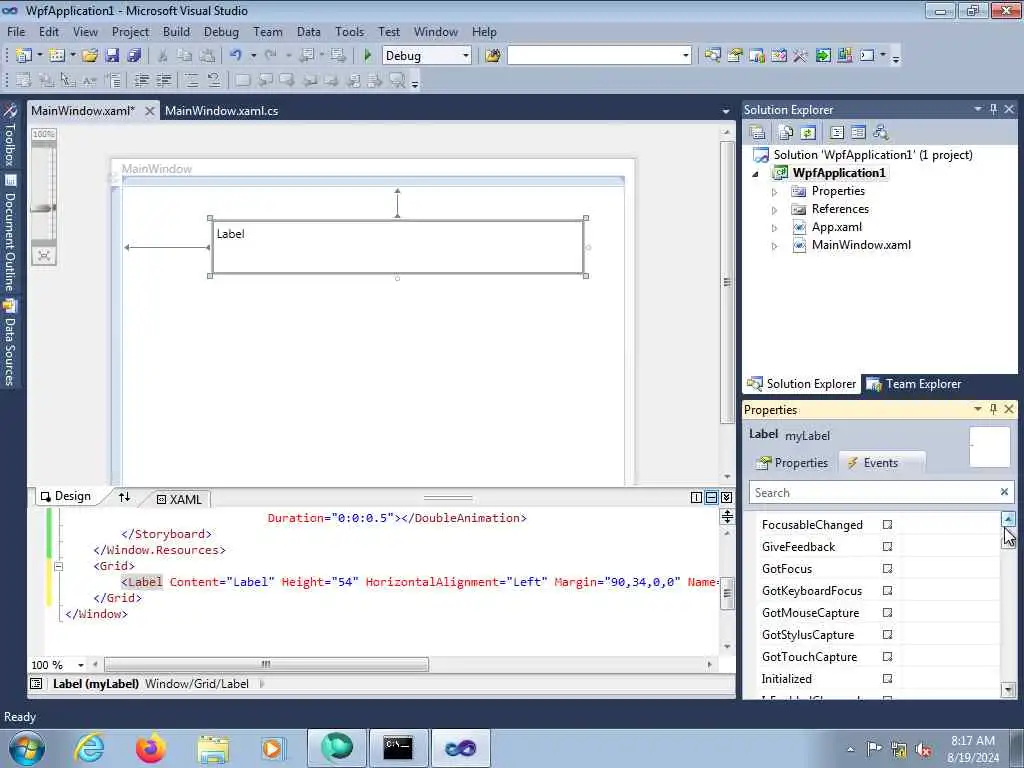This screenshot has width=1024, height=768.
Task: Open the empty find combo box dropdown
Action: [x=685, y=56]
